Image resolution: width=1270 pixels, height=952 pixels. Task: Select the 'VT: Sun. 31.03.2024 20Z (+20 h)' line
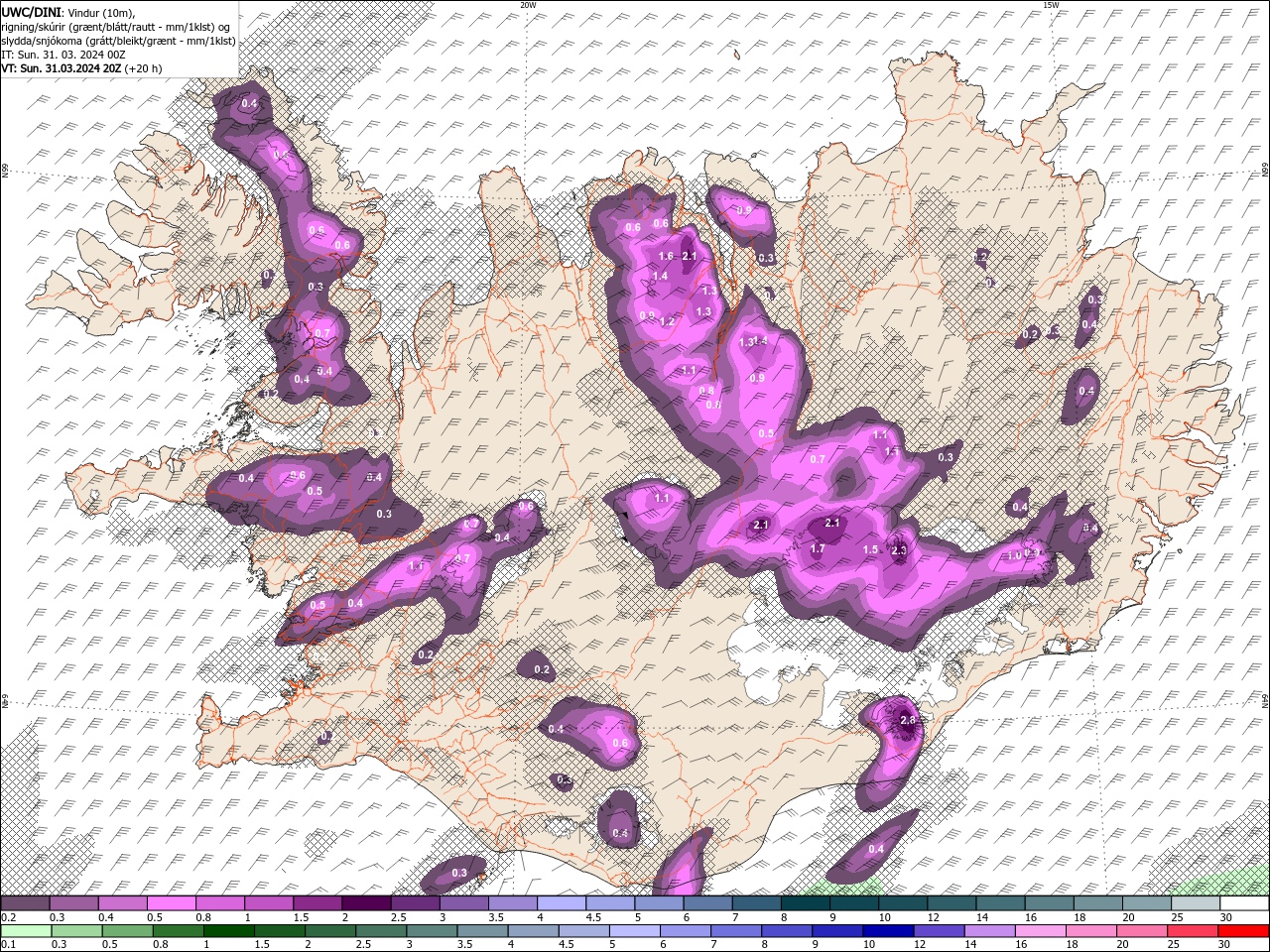81,68
